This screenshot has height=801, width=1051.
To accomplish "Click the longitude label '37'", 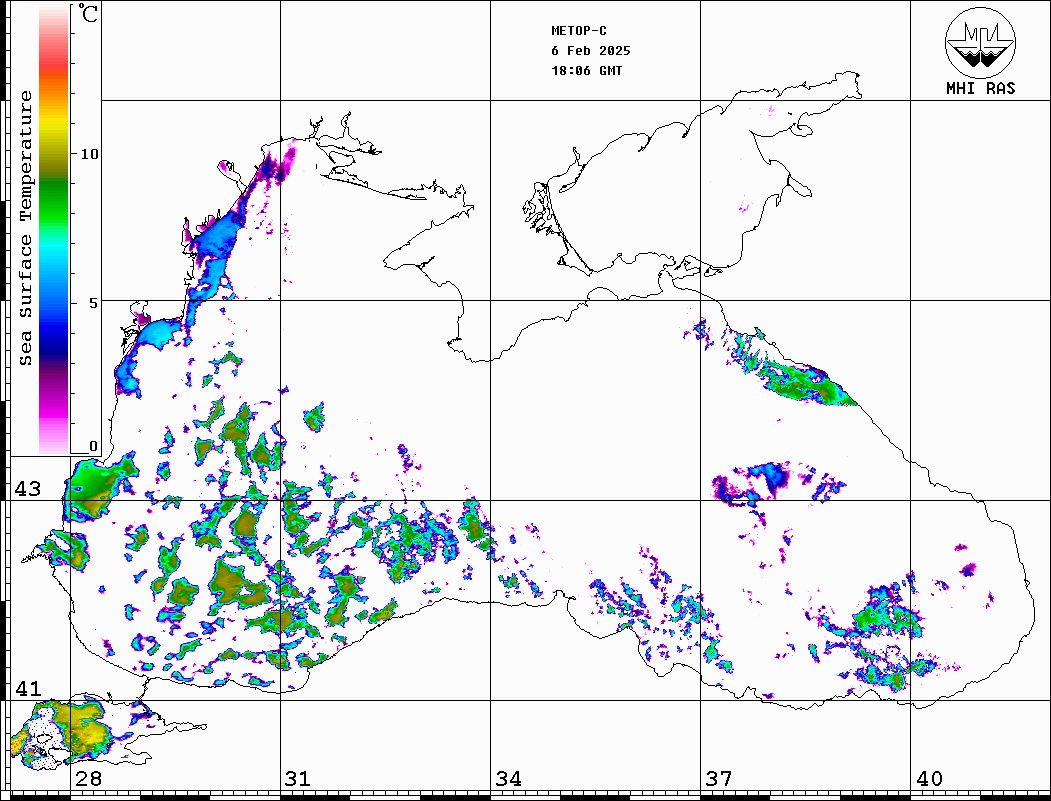I will coord(719,779).
